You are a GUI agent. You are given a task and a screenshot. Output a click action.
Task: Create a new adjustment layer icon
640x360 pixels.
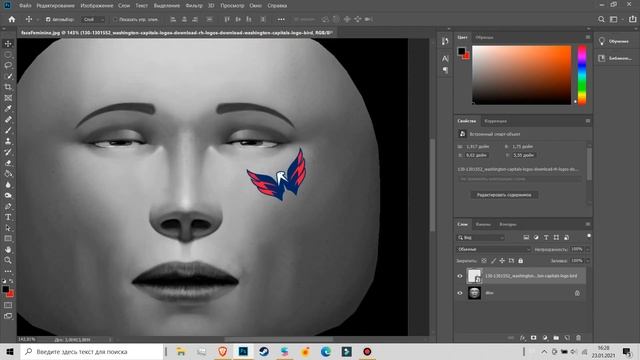(545, 338)
